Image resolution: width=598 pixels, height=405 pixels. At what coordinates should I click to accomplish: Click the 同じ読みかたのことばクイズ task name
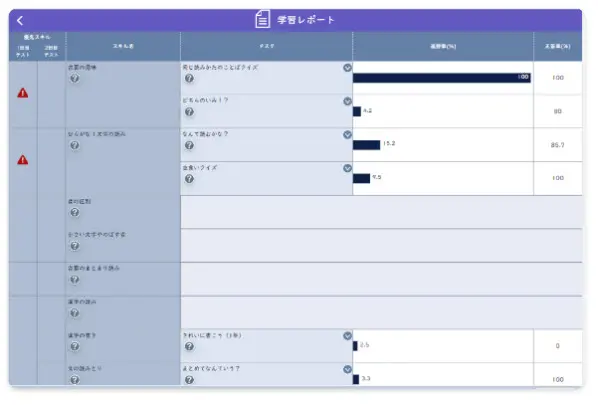pos(220,68)
